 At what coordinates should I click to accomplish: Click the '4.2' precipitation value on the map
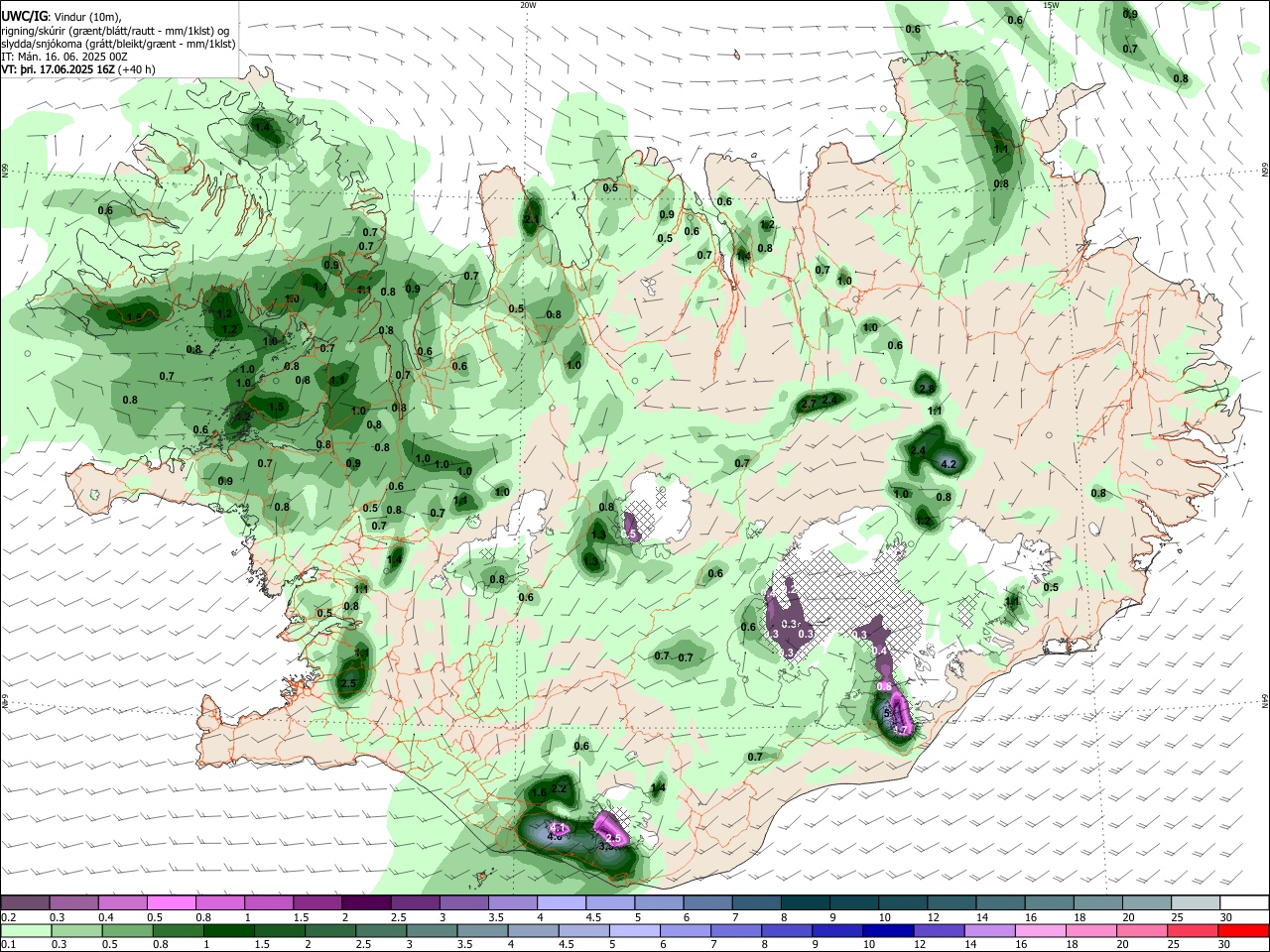coord(948,464)
